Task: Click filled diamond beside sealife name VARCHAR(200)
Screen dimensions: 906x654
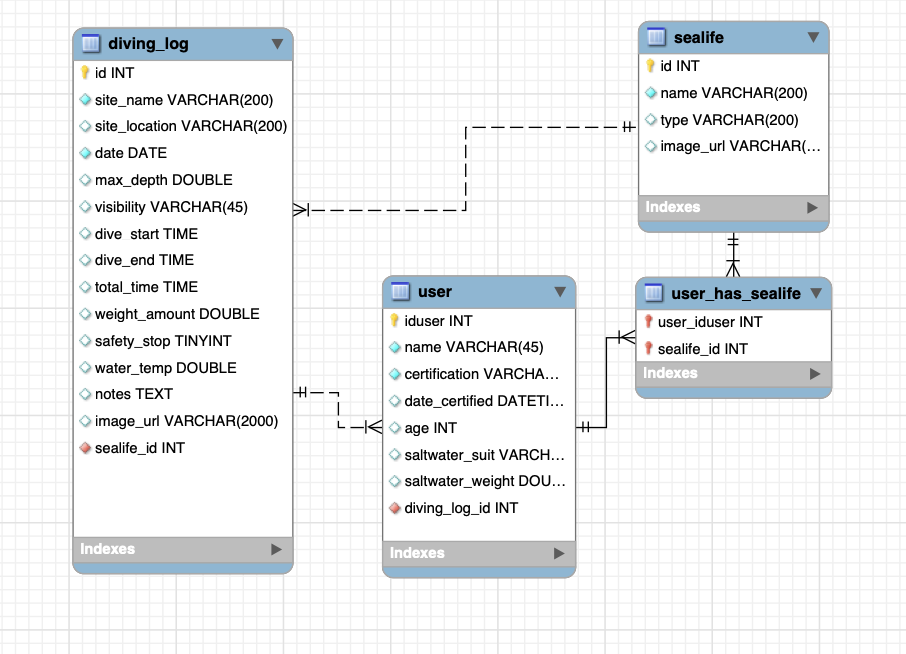Action: (651, 92)
